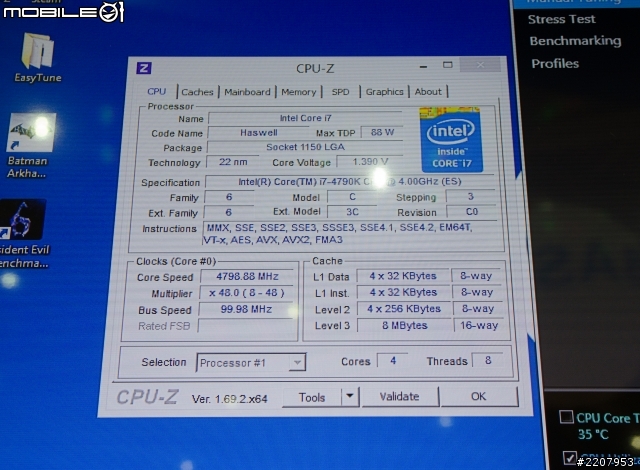
Task: Click the Specification field i7-4790K
Action: click(x=349, y=182)
